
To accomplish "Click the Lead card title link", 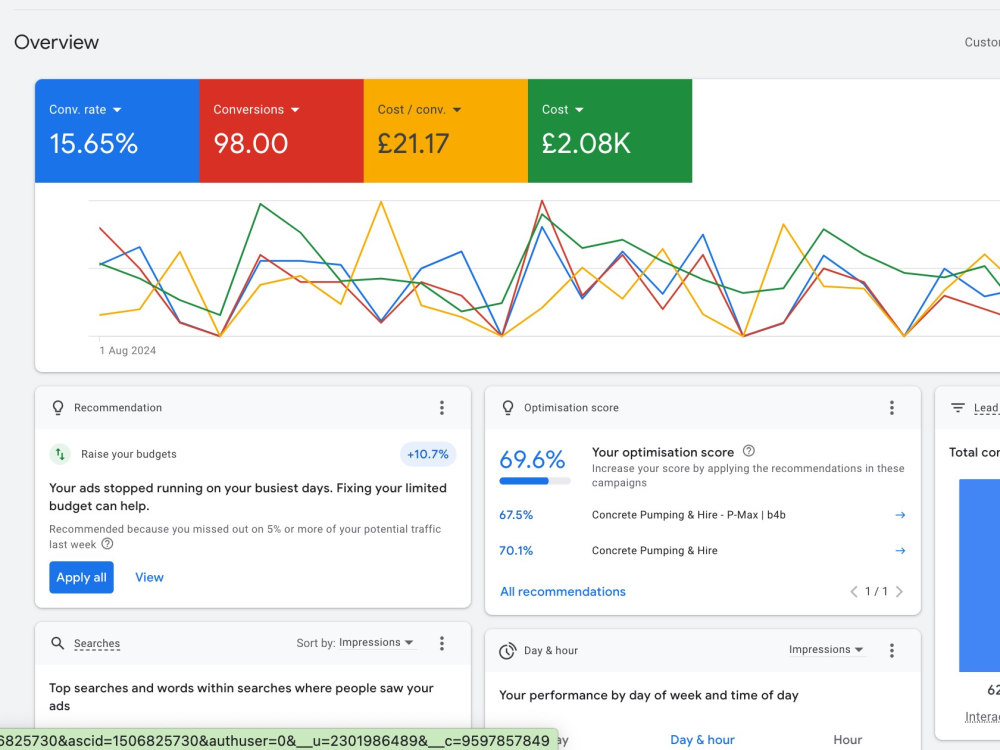I will pos(986,408).
